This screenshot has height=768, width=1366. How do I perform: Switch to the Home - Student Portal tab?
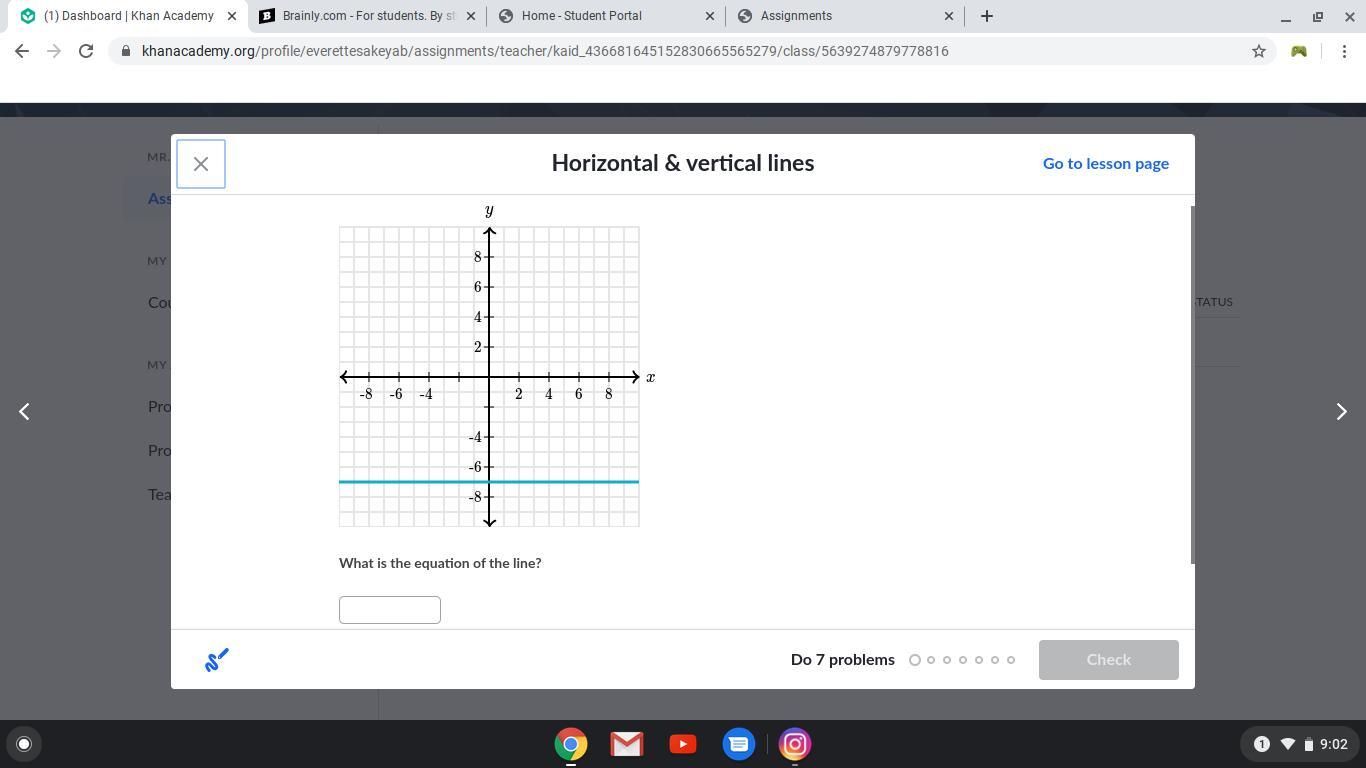[x=606, y=16]
